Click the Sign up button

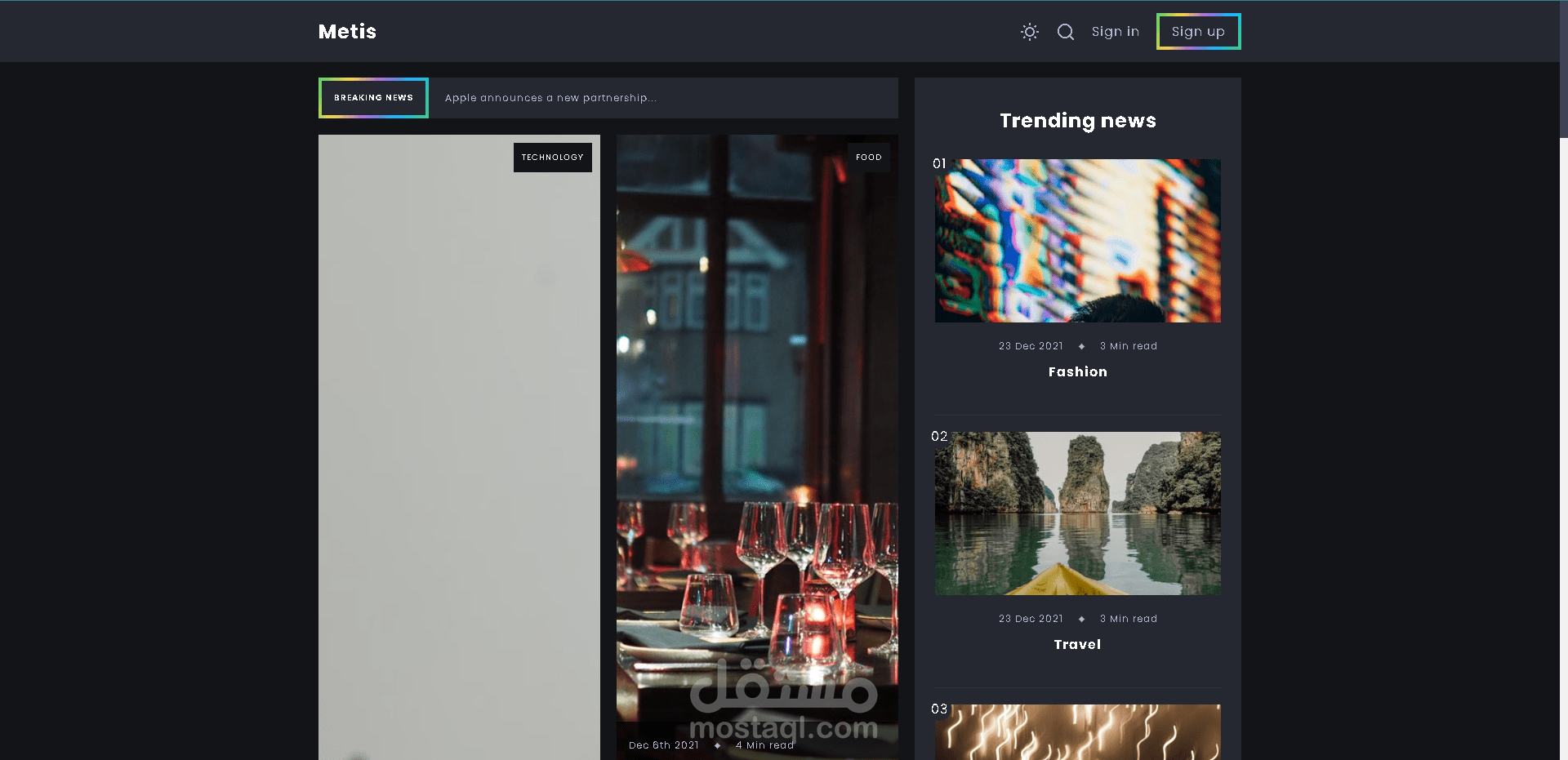[x=1199, y=32]
